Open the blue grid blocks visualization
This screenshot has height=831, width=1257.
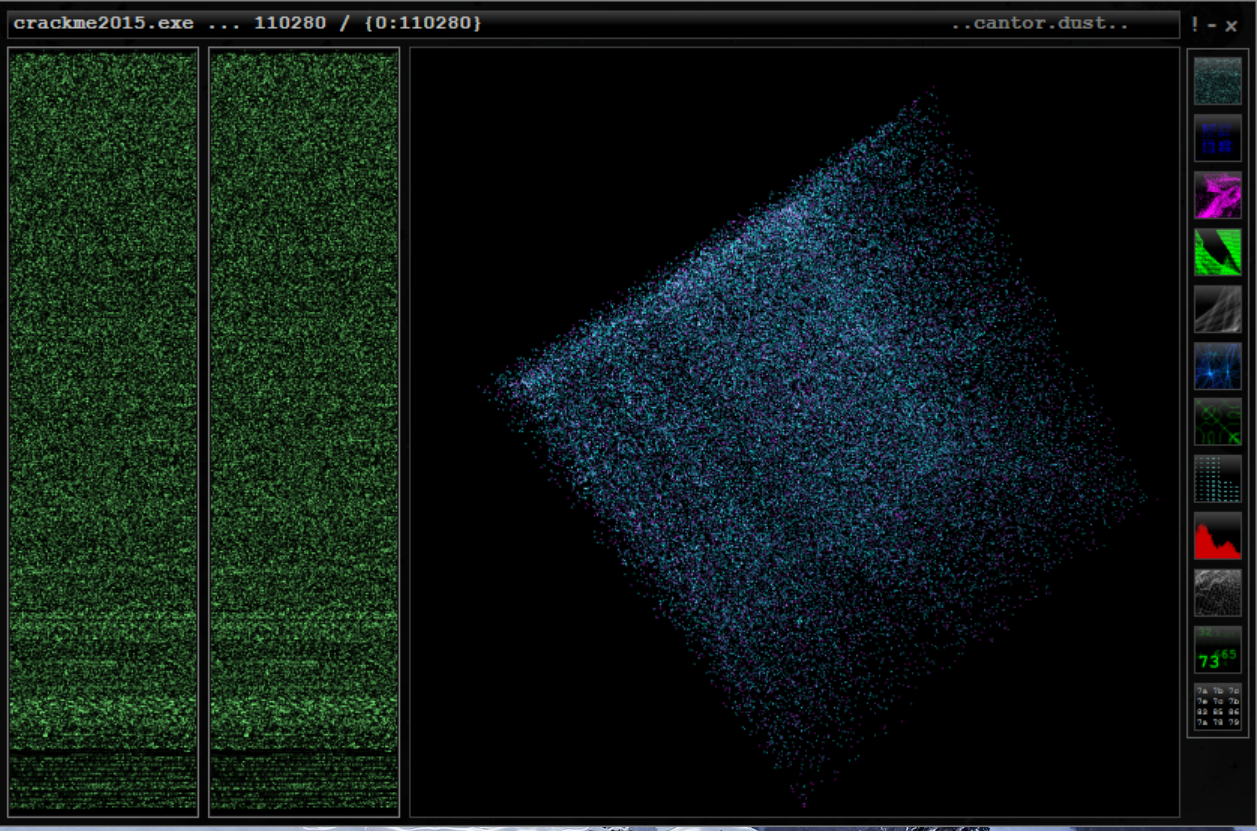[x=1217, y=138]
